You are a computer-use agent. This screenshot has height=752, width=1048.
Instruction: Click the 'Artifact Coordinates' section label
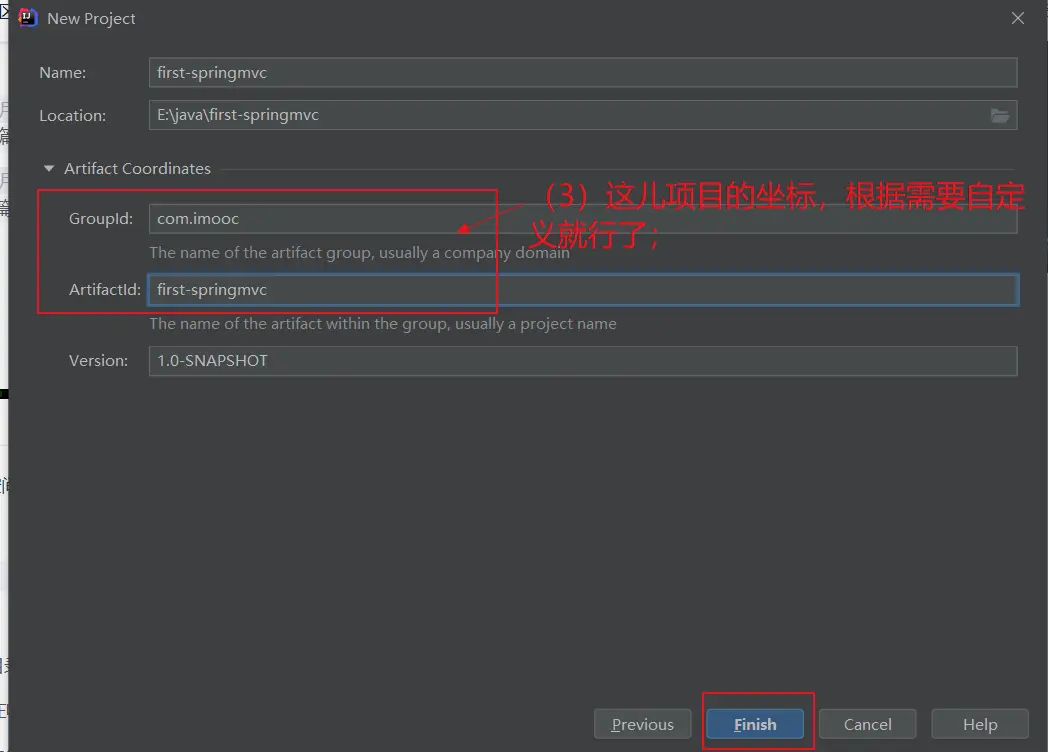click(x=137, y=168)
